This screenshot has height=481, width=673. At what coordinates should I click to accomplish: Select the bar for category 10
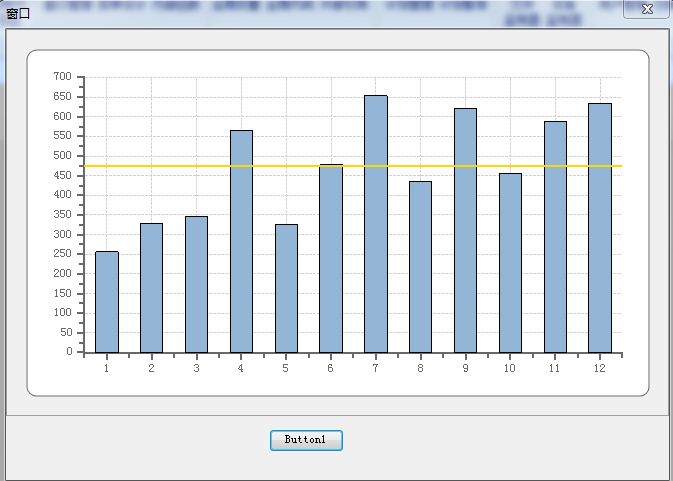tap(510, 263)
